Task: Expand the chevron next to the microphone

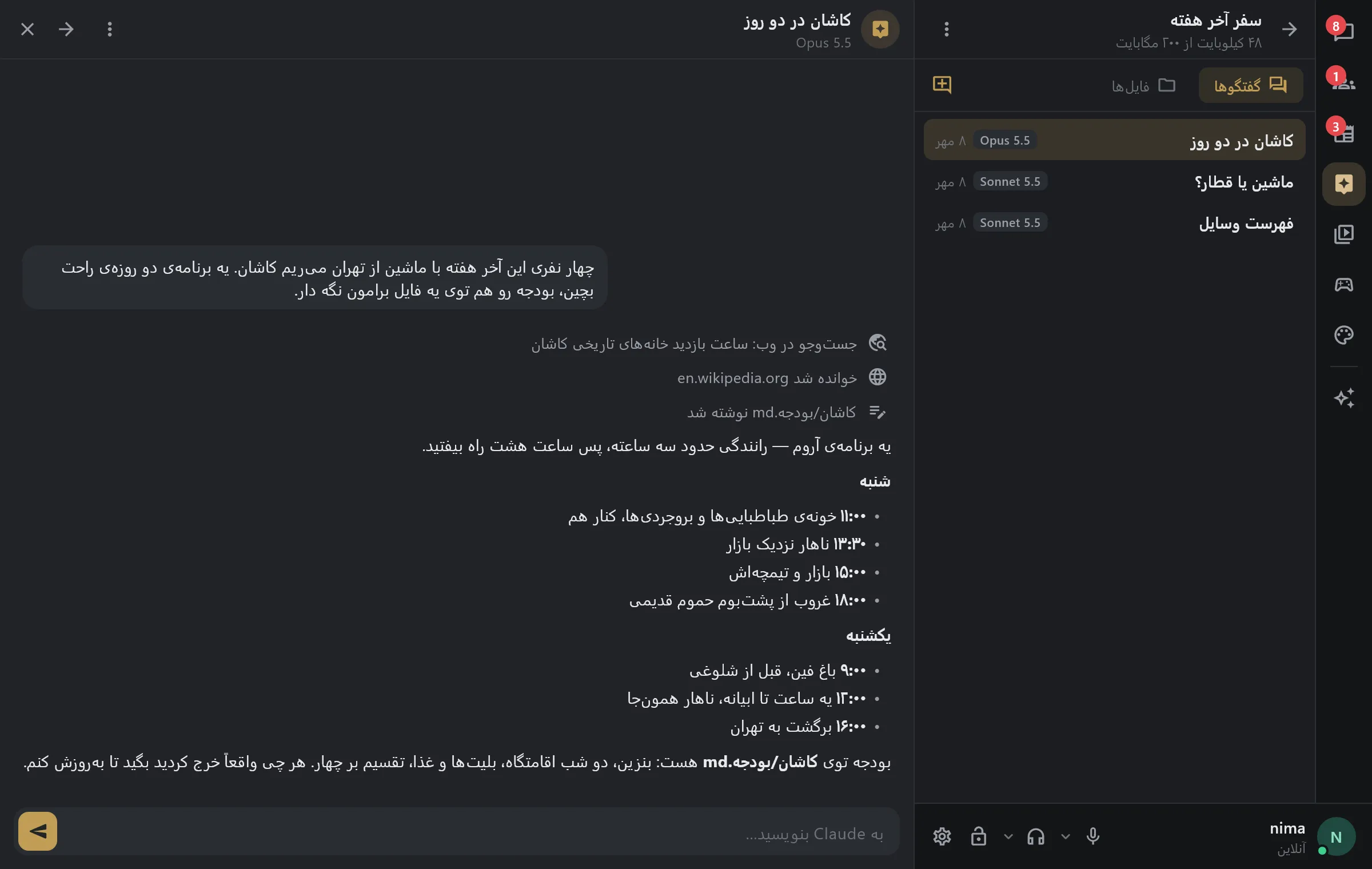Action: point(1066,837)
